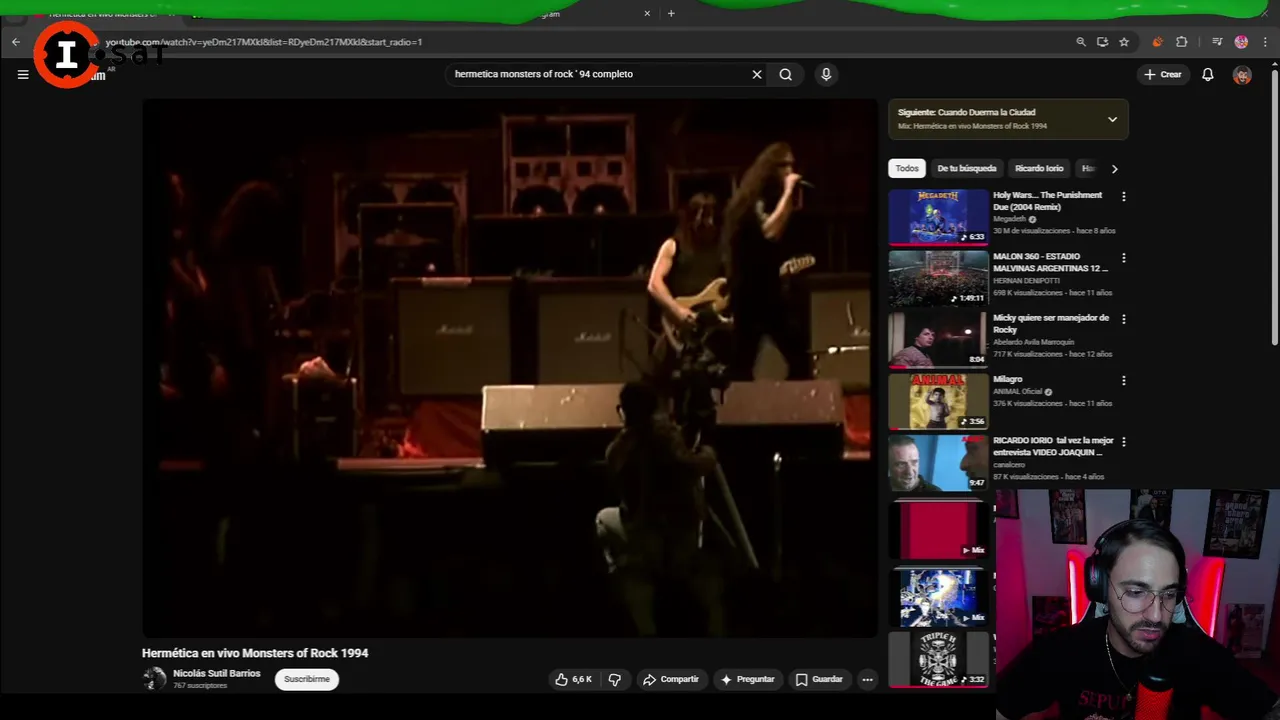The height and width of the screenshot is (720, 1280).
Task: Open the Nicolás Sutil Barrios channel name
Action: pyautogui.click(x=216, y=674)
